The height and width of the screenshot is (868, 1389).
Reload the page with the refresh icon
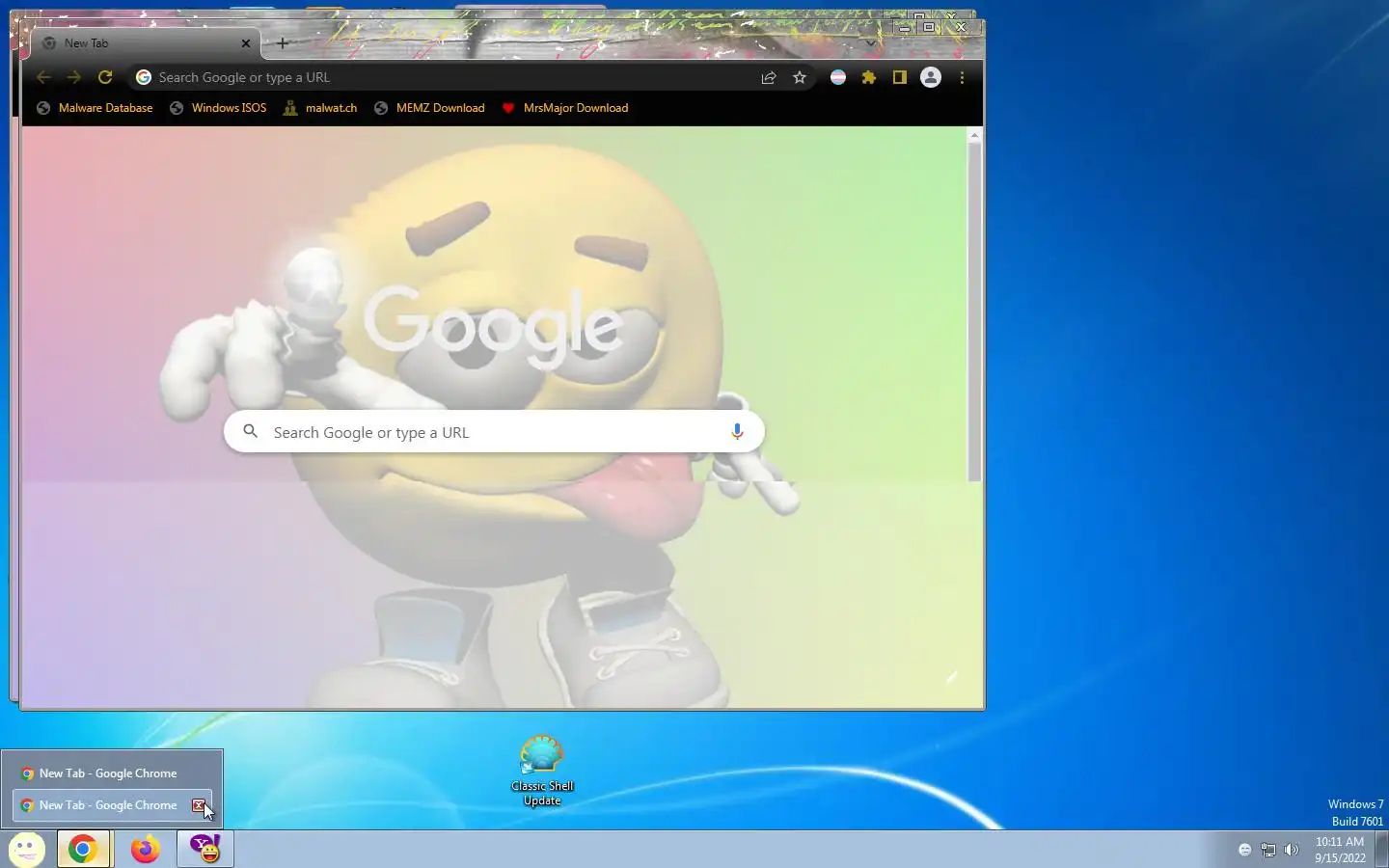click(105, 77)
